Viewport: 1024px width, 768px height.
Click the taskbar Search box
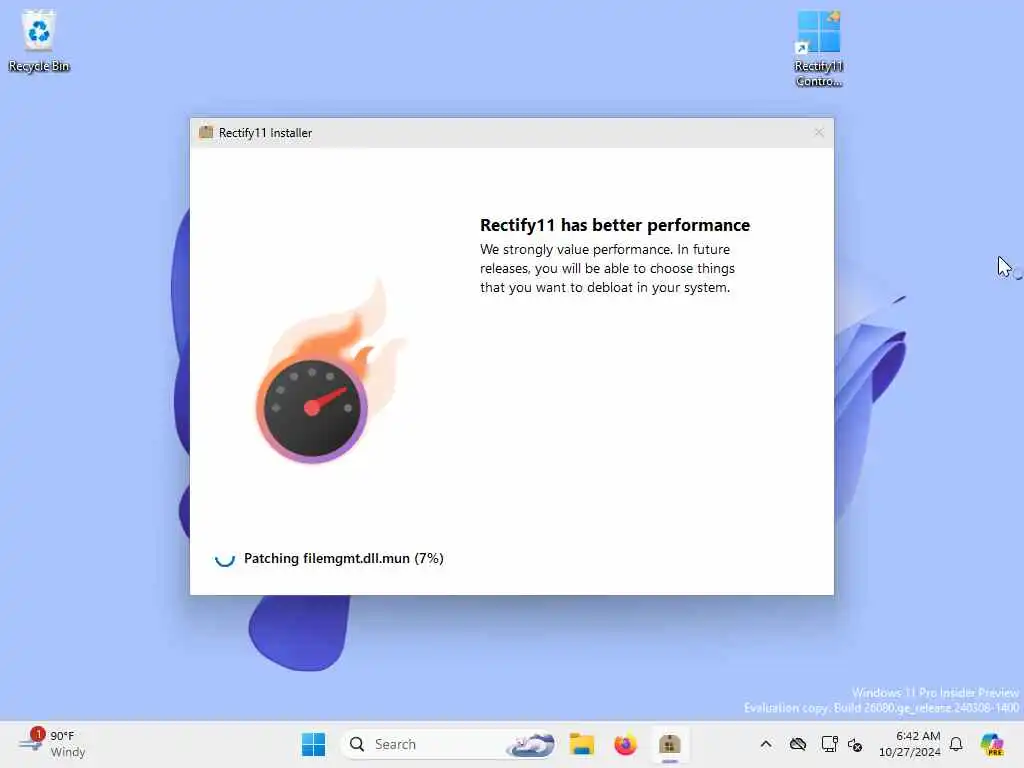[x=448, y=744]
